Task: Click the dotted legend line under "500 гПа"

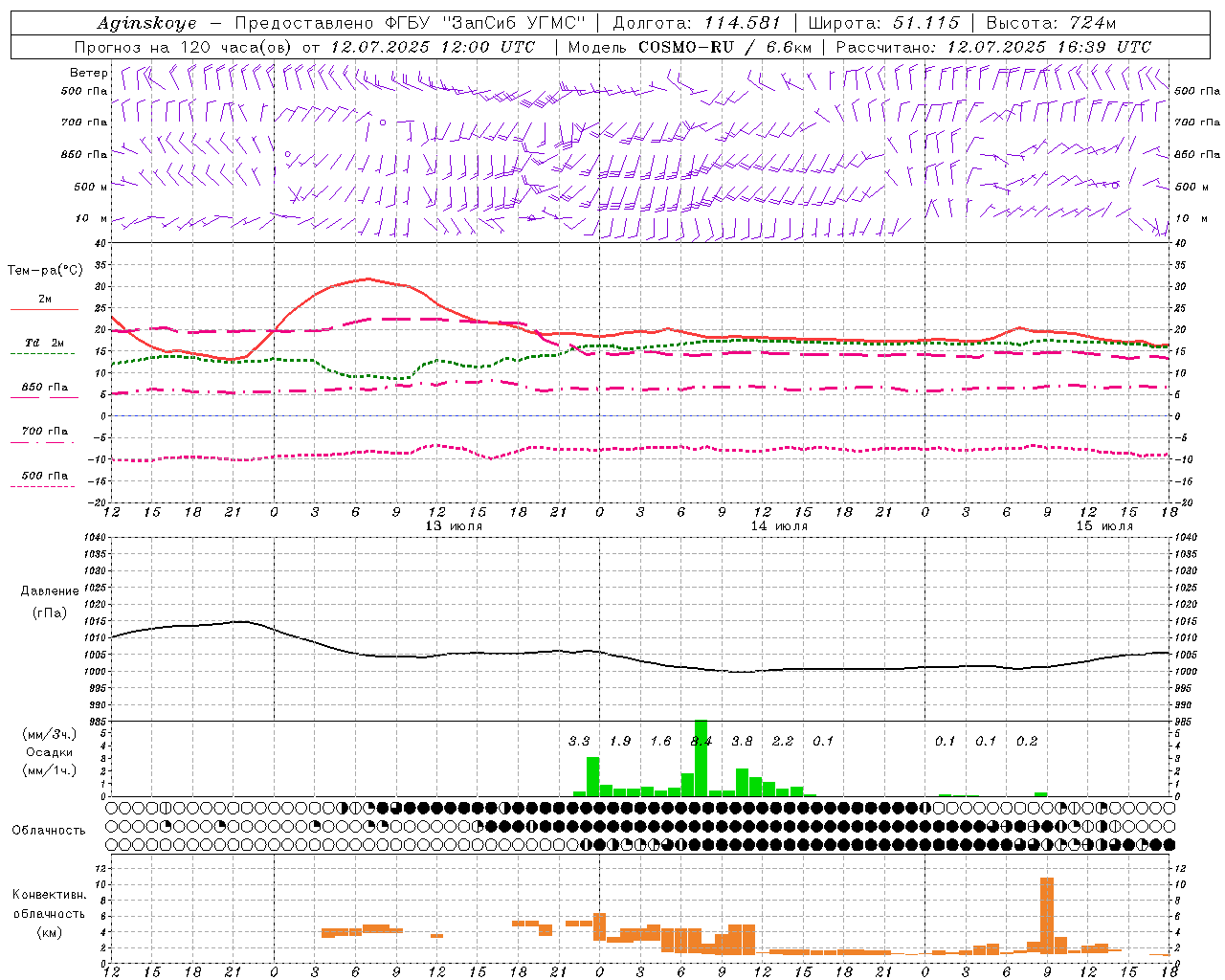Action: point(44,487)
